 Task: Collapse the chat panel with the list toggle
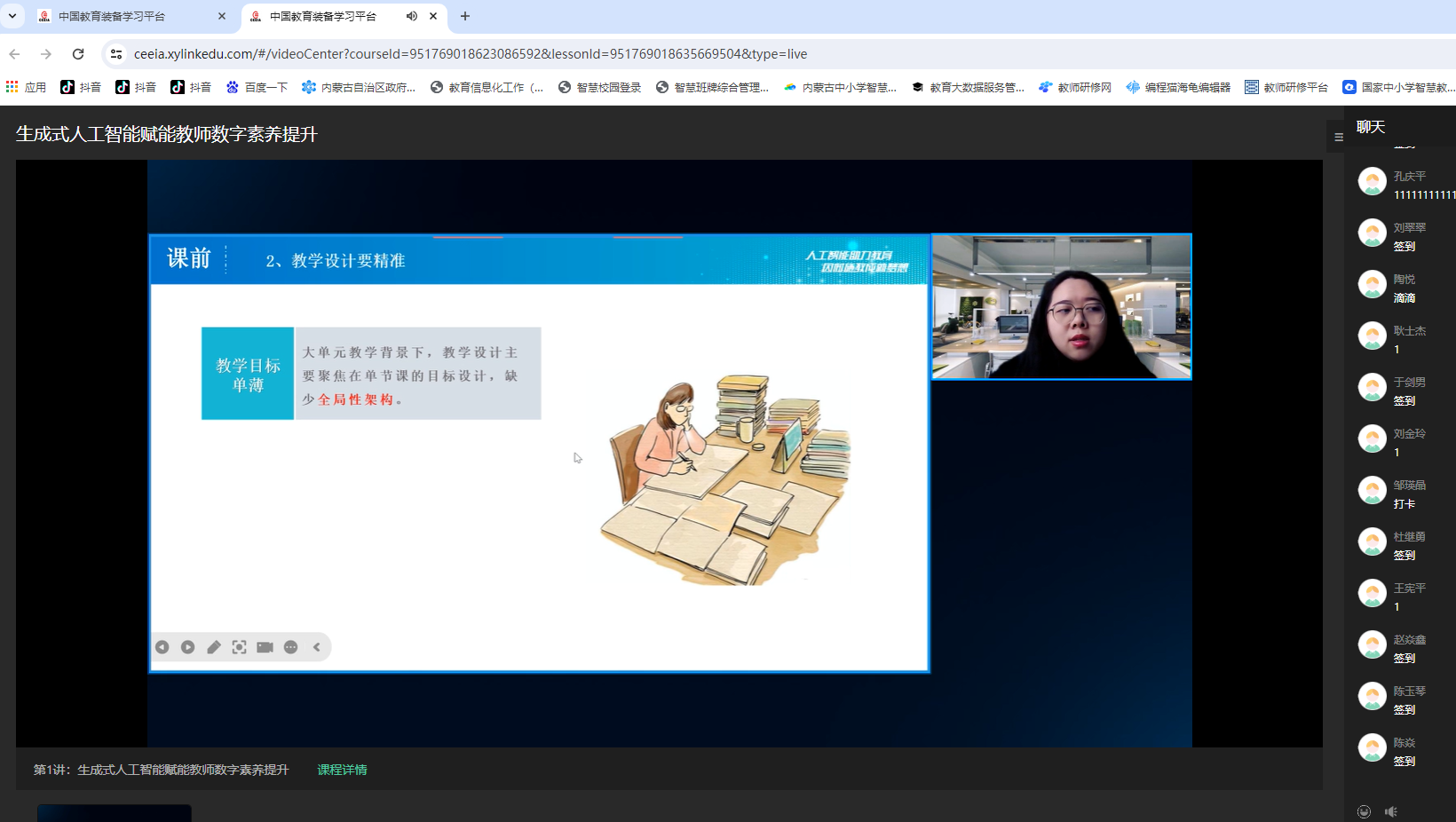[x=1338, y=137]
